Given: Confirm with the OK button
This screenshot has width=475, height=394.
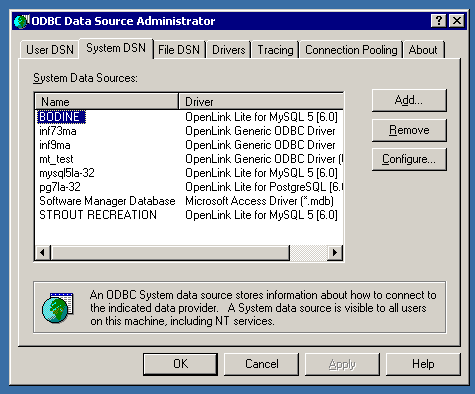Looking at the screenshot, I should coord(180,364).
